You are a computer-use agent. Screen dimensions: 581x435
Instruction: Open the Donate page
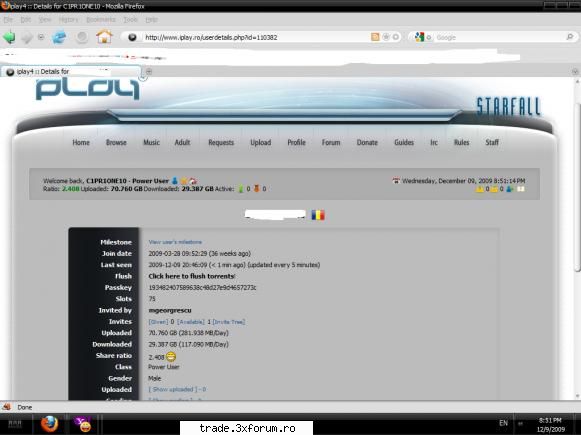(x=367, y=142)
